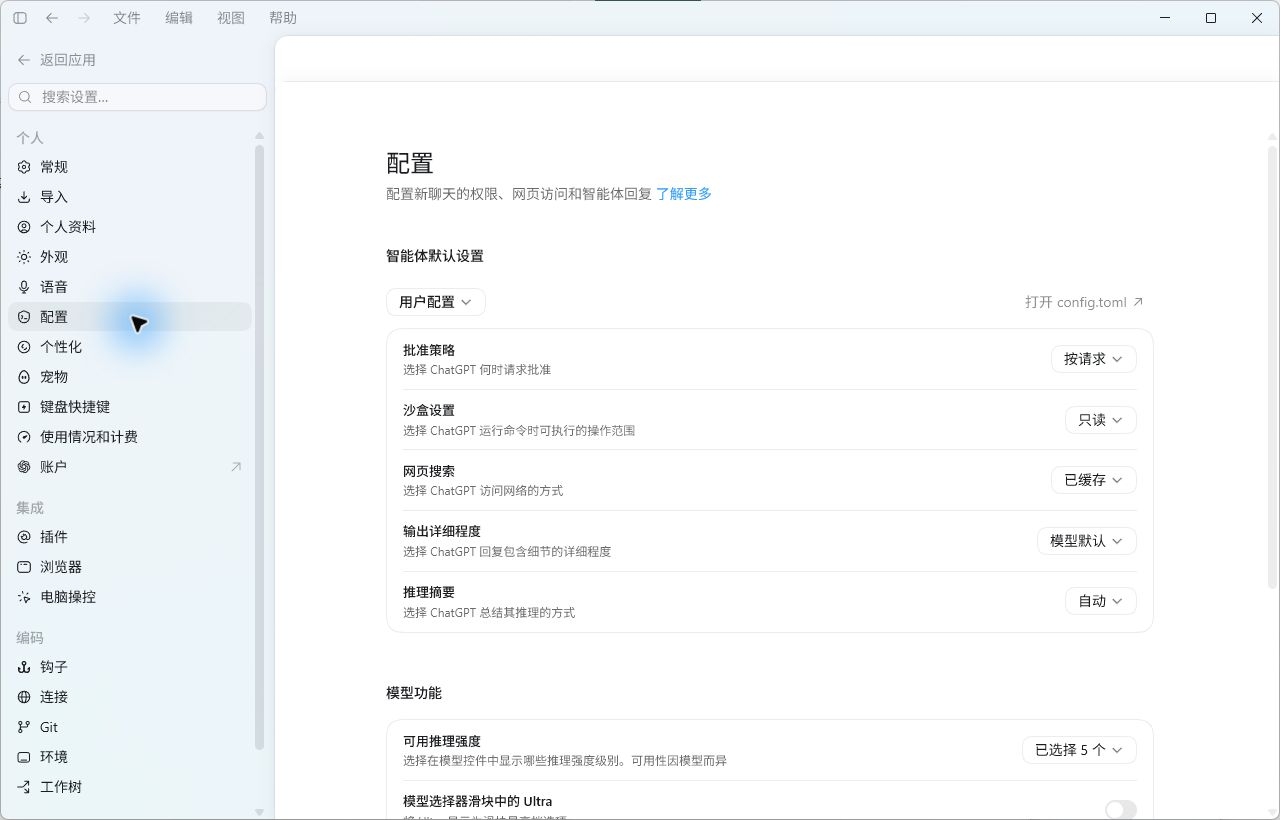Open 工作树 settings page
Viewport: 1280px width, 820px height.
(130, 787)
